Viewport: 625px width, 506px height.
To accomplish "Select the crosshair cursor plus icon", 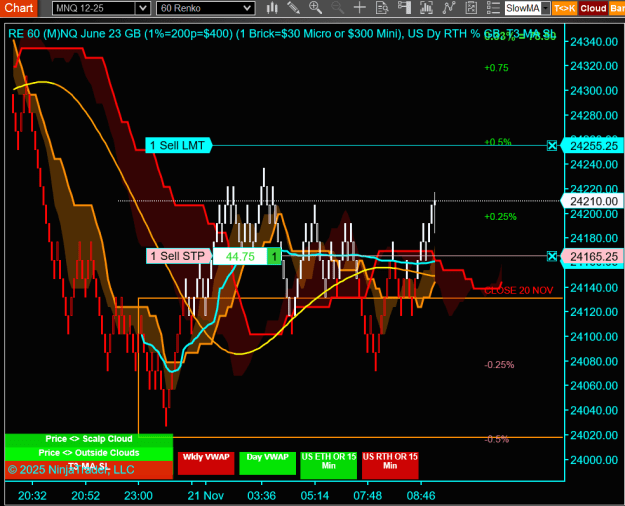I will click(360, 8).
